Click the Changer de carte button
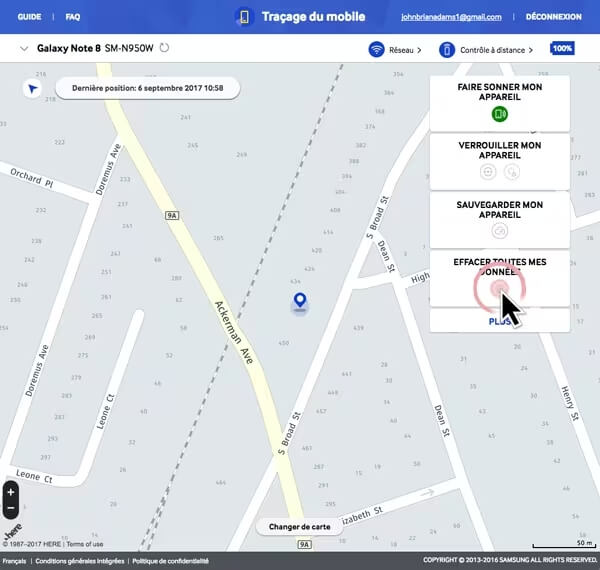The width and height of the screenshot is (600, 570). 299,527
